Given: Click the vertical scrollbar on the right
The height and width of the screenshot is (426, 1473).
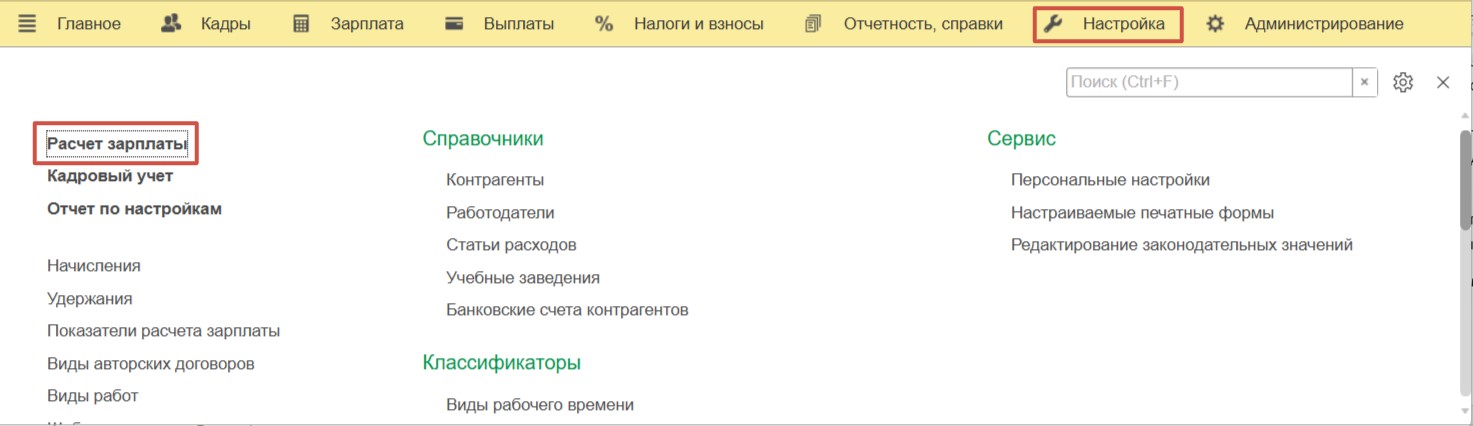Looking at the screenshot, I should point(1466,180).
